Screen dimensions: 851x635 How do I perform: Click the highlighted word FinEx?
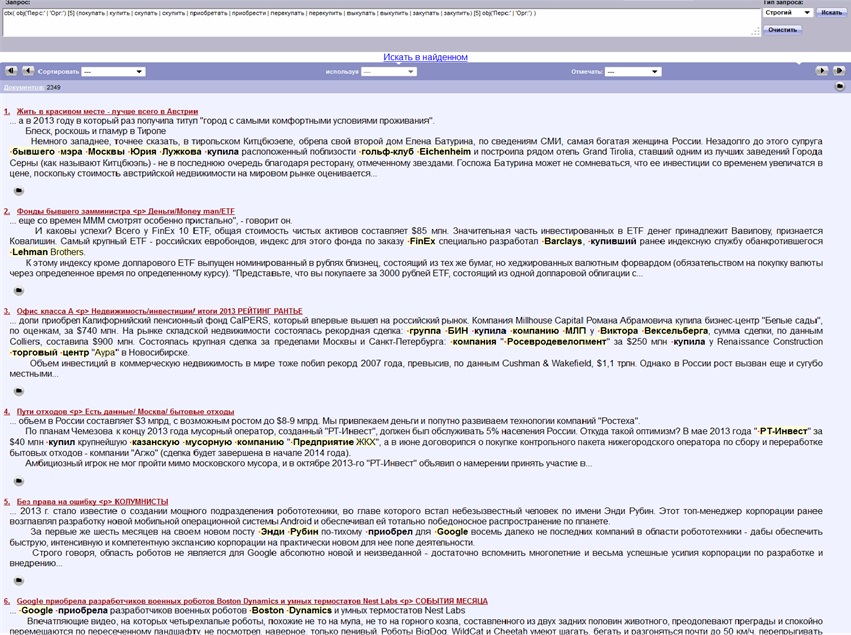click(422, 242)
